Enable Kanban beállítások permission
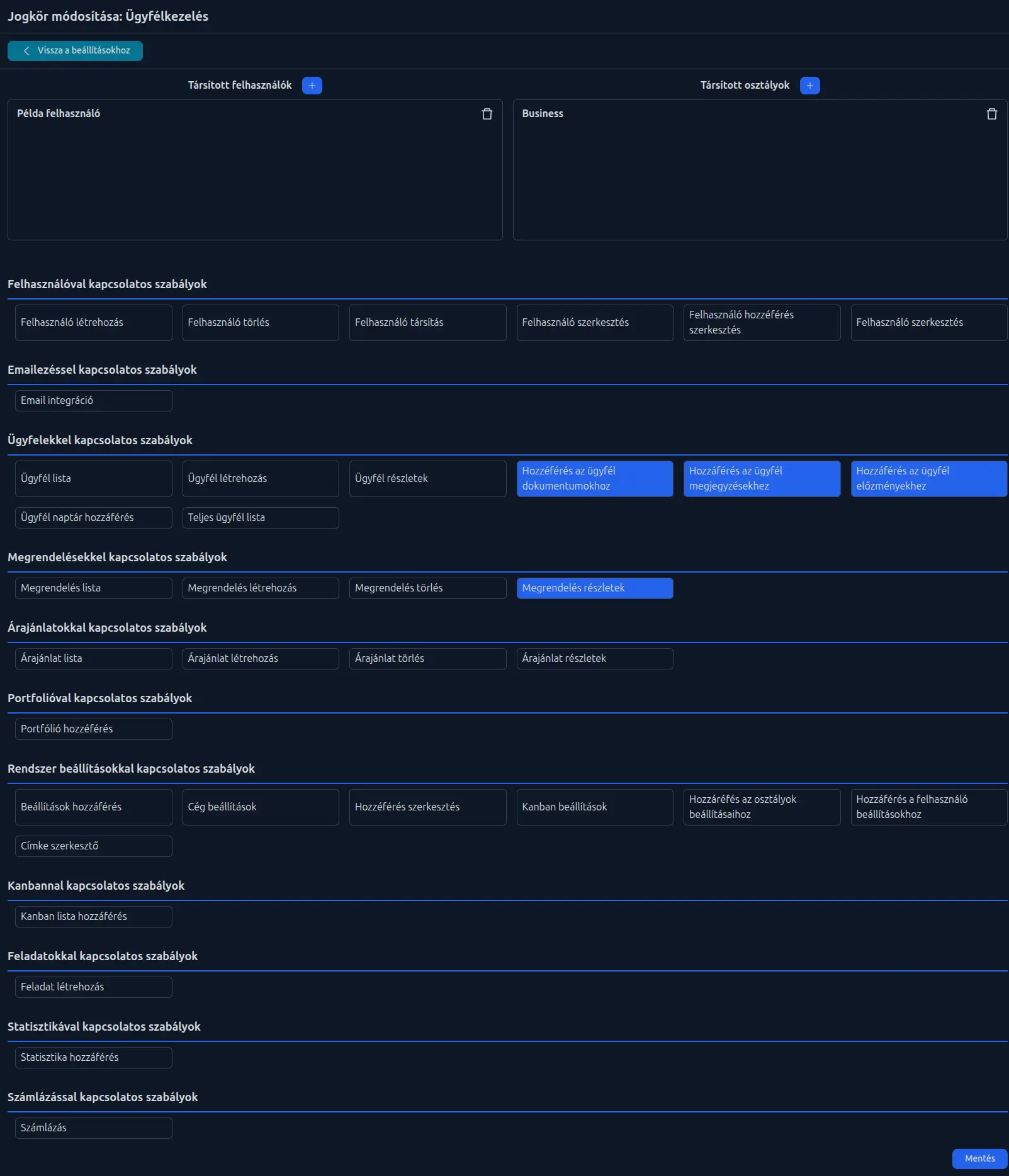Screen dimensions: 1009x1176 click(594, 807)
